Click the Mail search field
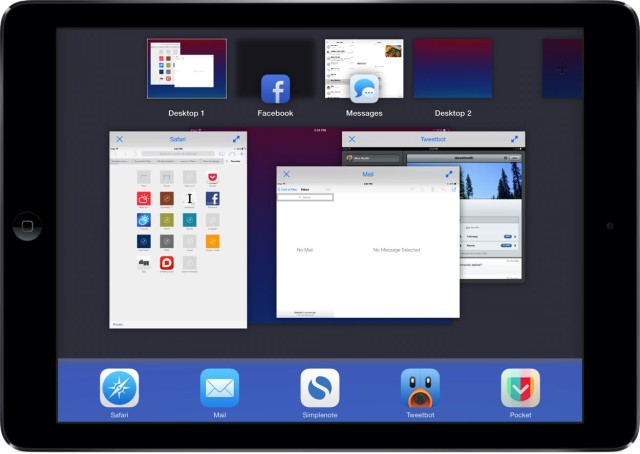The image size is (640, 454). (x=305, y=197)
